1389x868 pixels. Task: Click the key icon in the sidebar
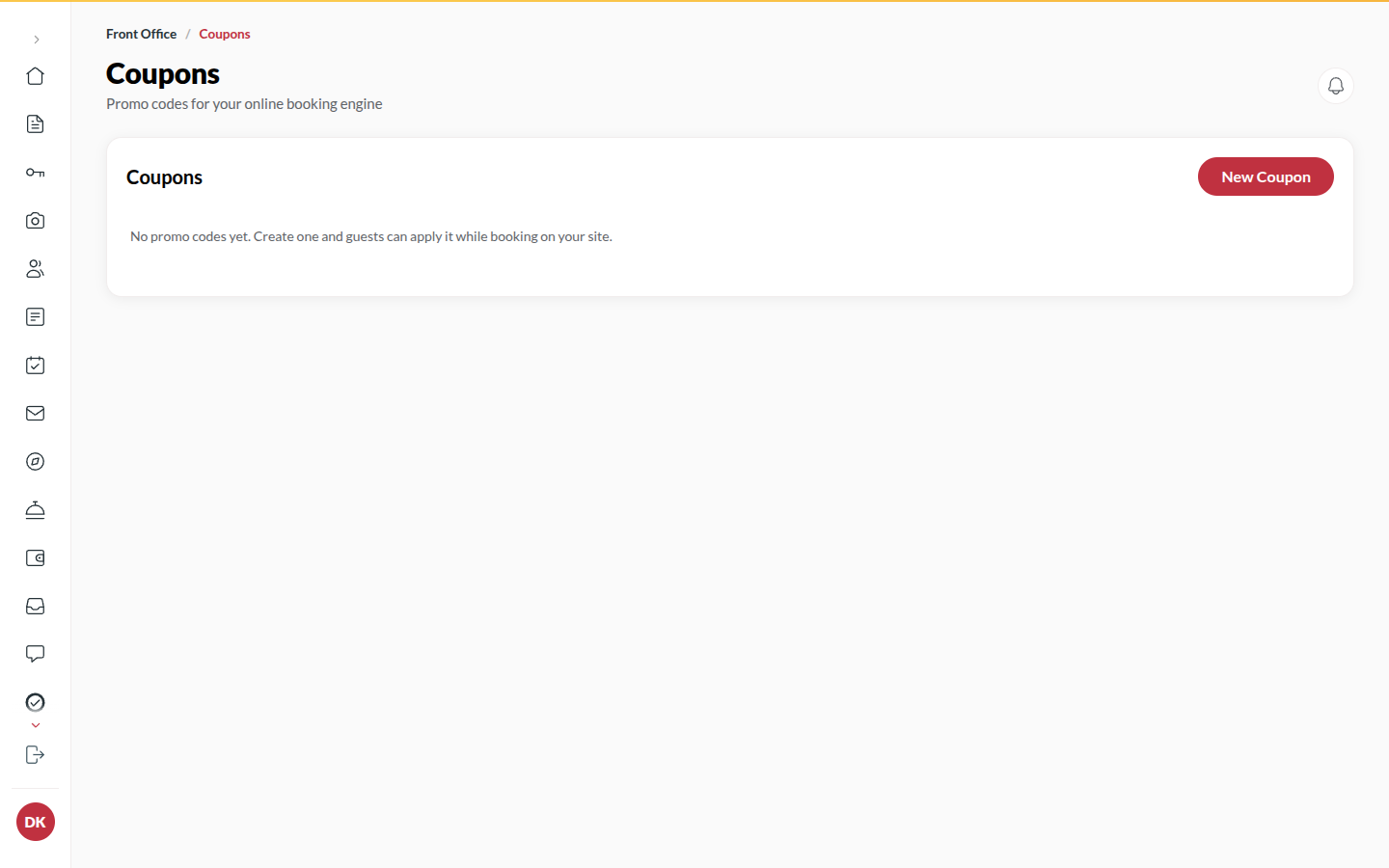36,173
